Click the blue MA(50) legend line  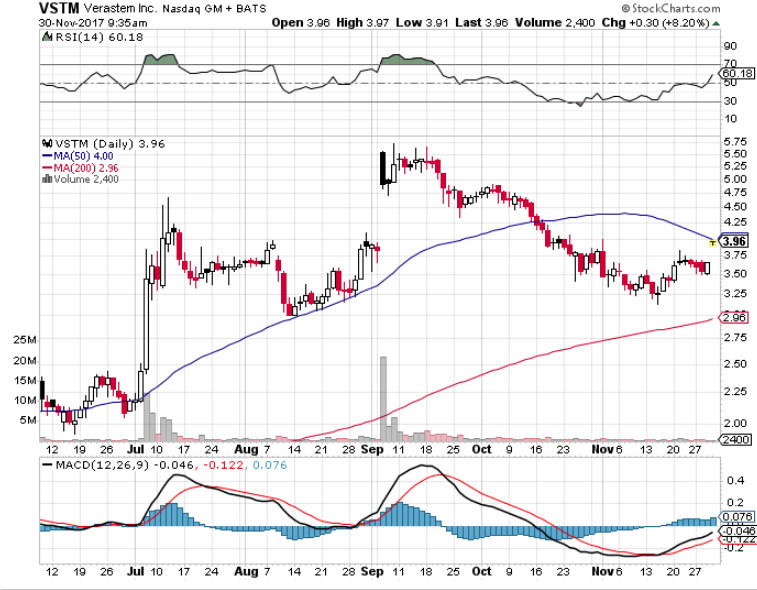tap(45, 155)
